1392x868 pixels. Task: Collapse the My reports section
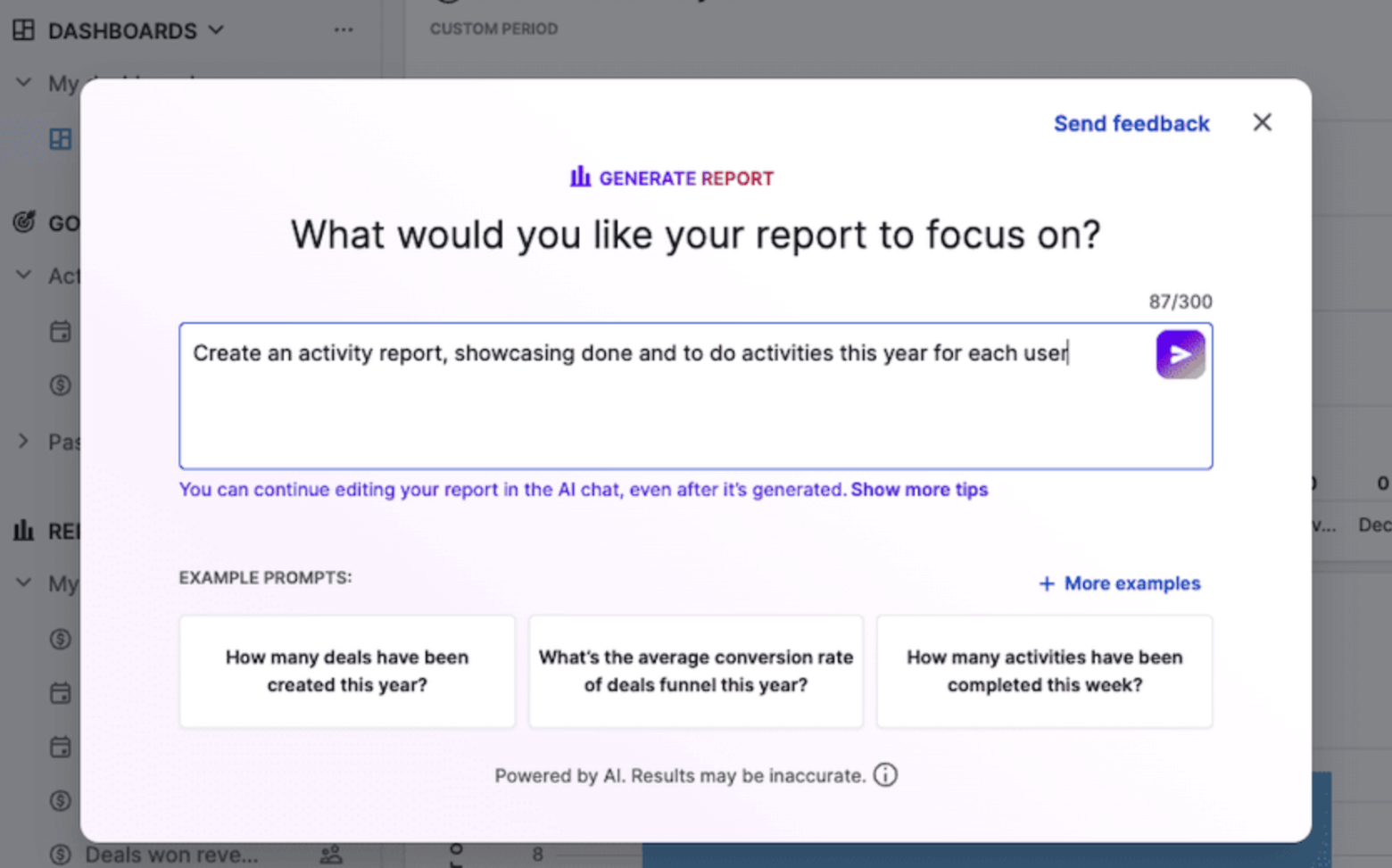[x=22, y=583]
